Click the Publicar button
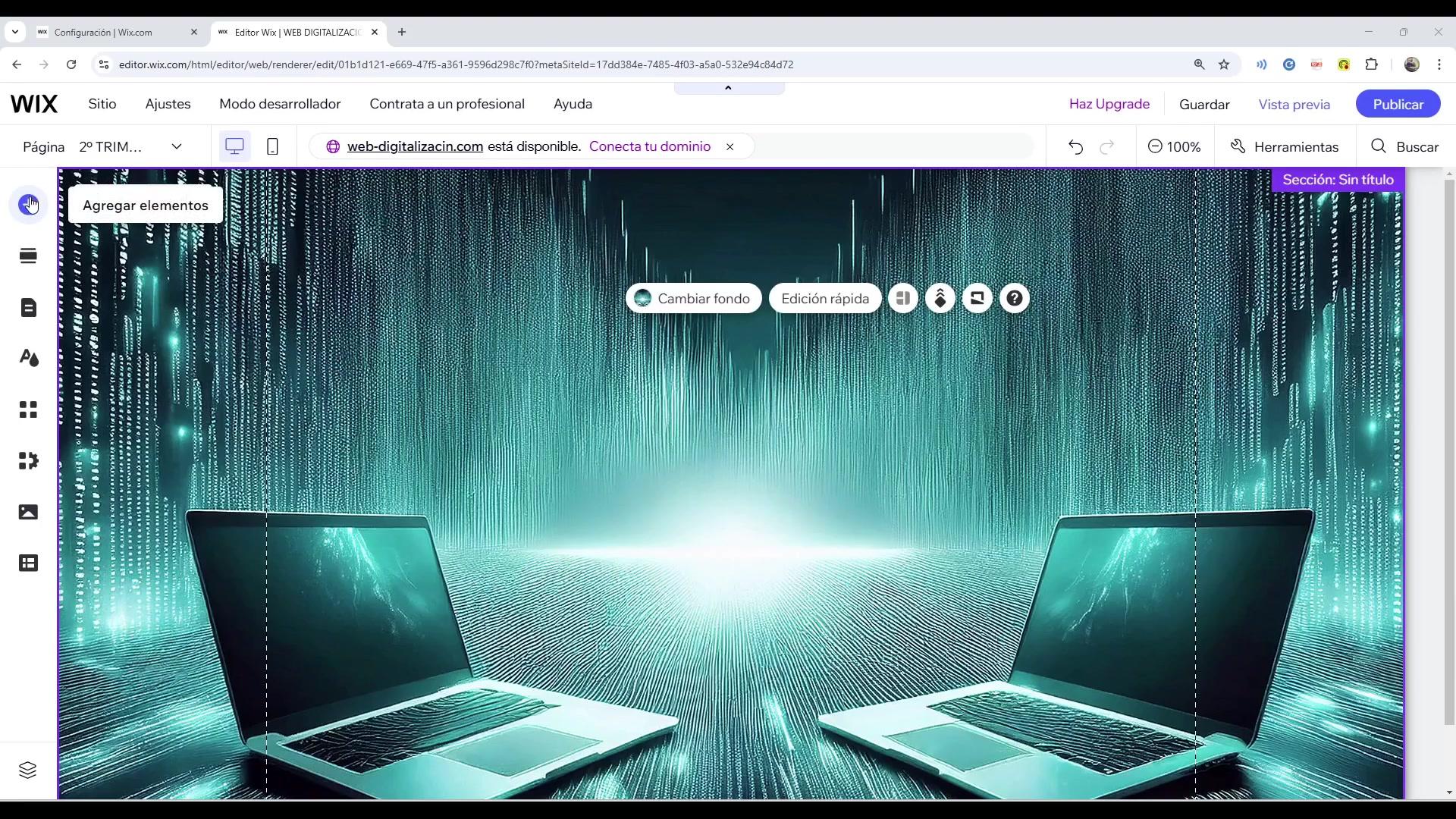The image size is (1456, 819). click(1397, 104)
